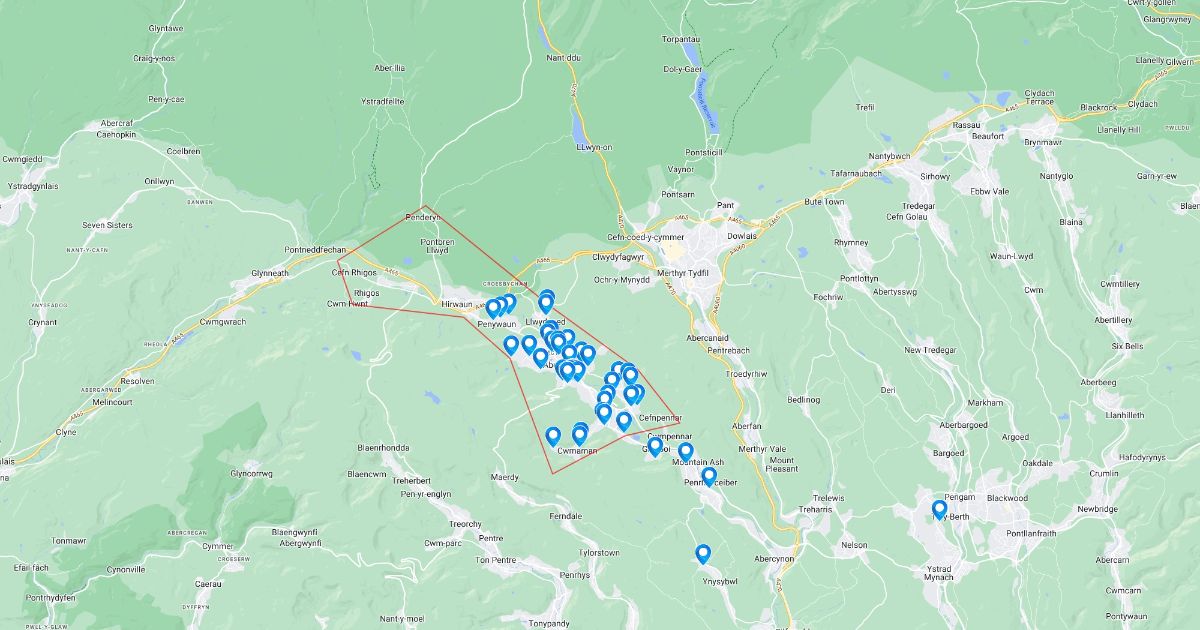
Task: Click the Fochriw label
Action: point(828,297)
